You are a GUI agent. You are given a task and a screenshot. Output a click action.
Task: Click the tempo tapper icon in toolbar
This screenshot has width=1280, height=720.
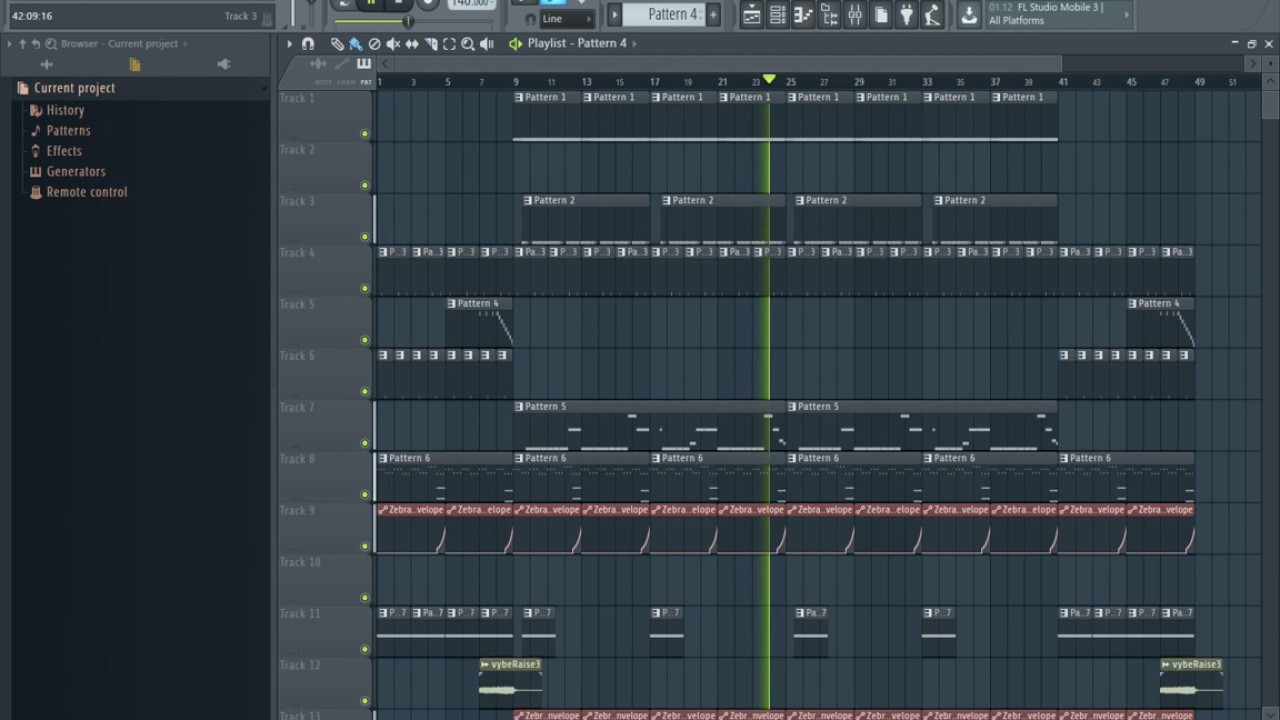click(932, 14)
